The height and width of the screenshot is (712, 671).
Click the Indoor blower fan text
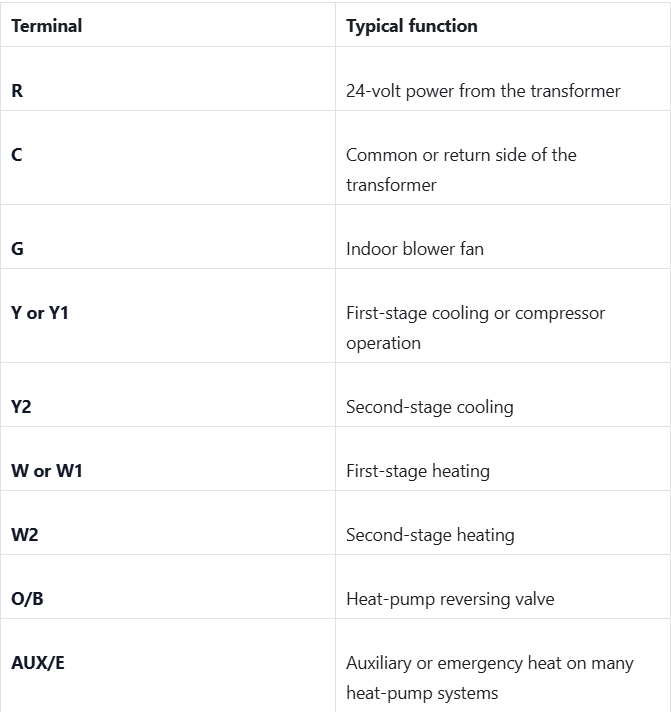coord(415,249)
